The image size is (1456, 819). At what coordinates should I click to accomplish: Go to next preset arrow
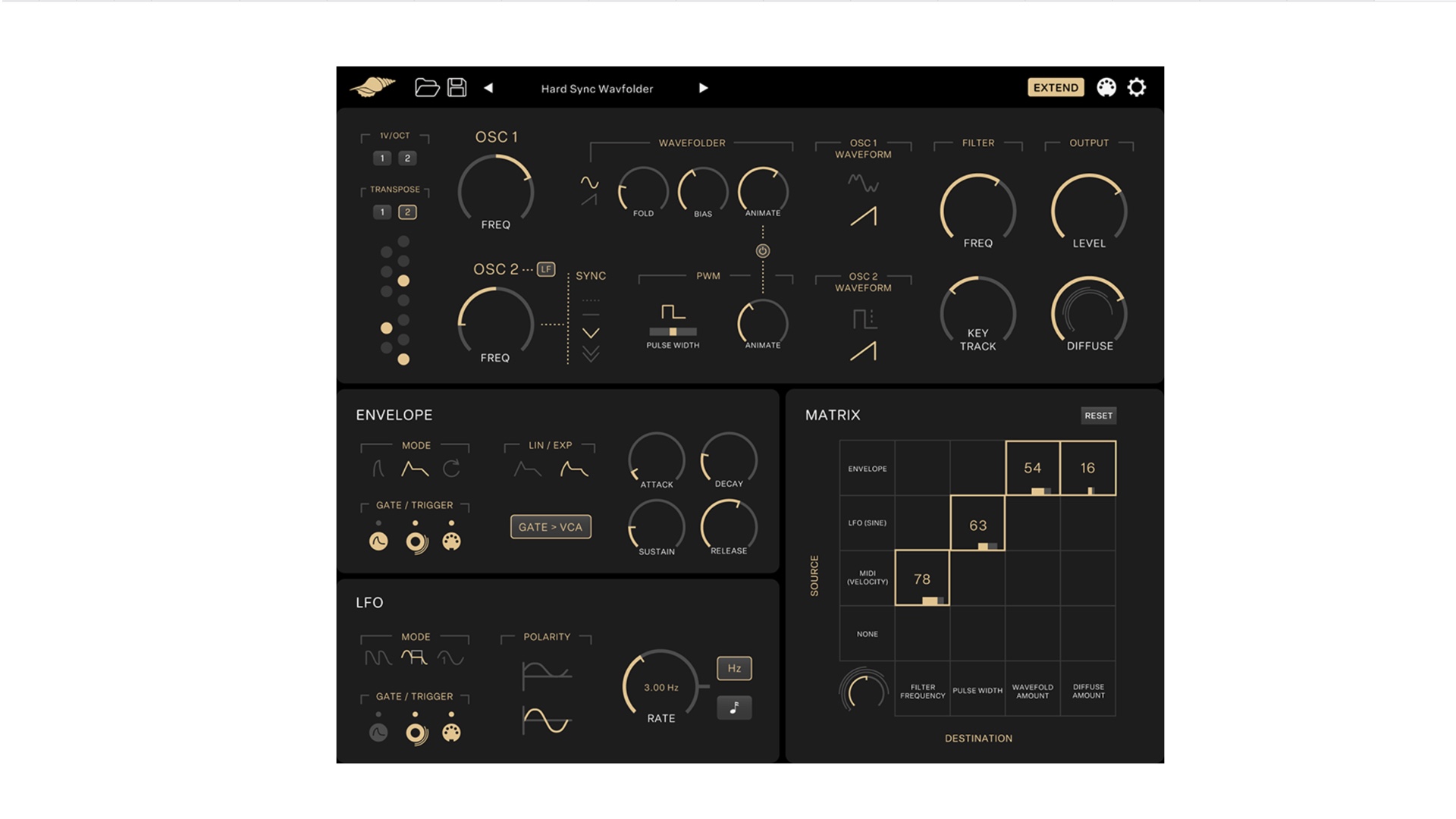click(703, 88)
